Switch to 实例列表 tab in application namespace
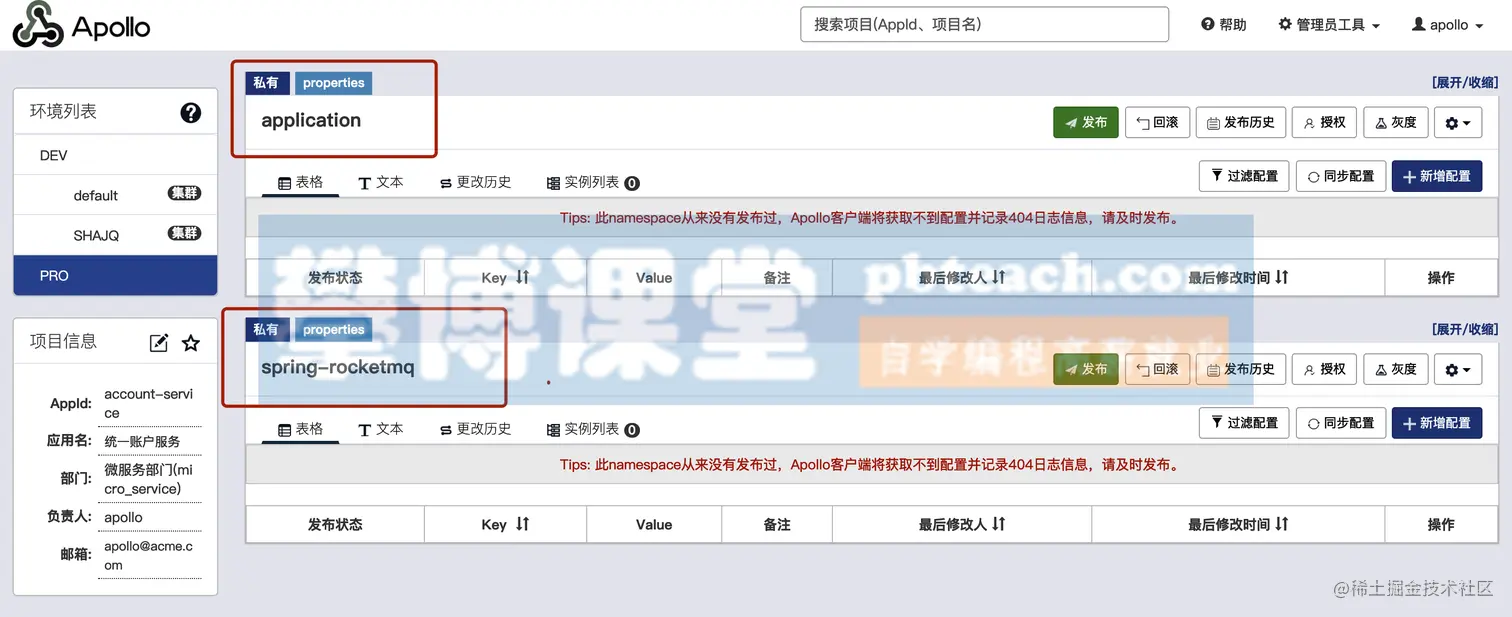 592,182
